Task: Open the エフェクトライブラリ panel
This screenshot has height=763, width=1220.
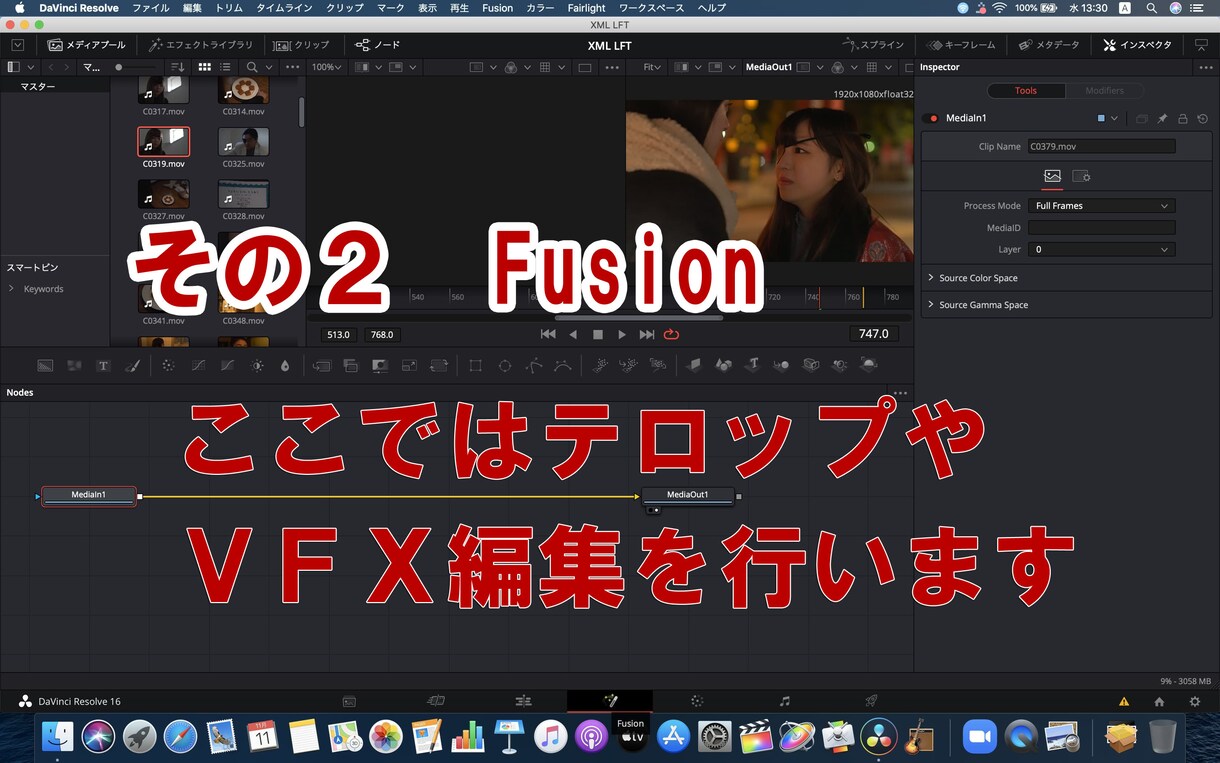Action: click(201, 45)
